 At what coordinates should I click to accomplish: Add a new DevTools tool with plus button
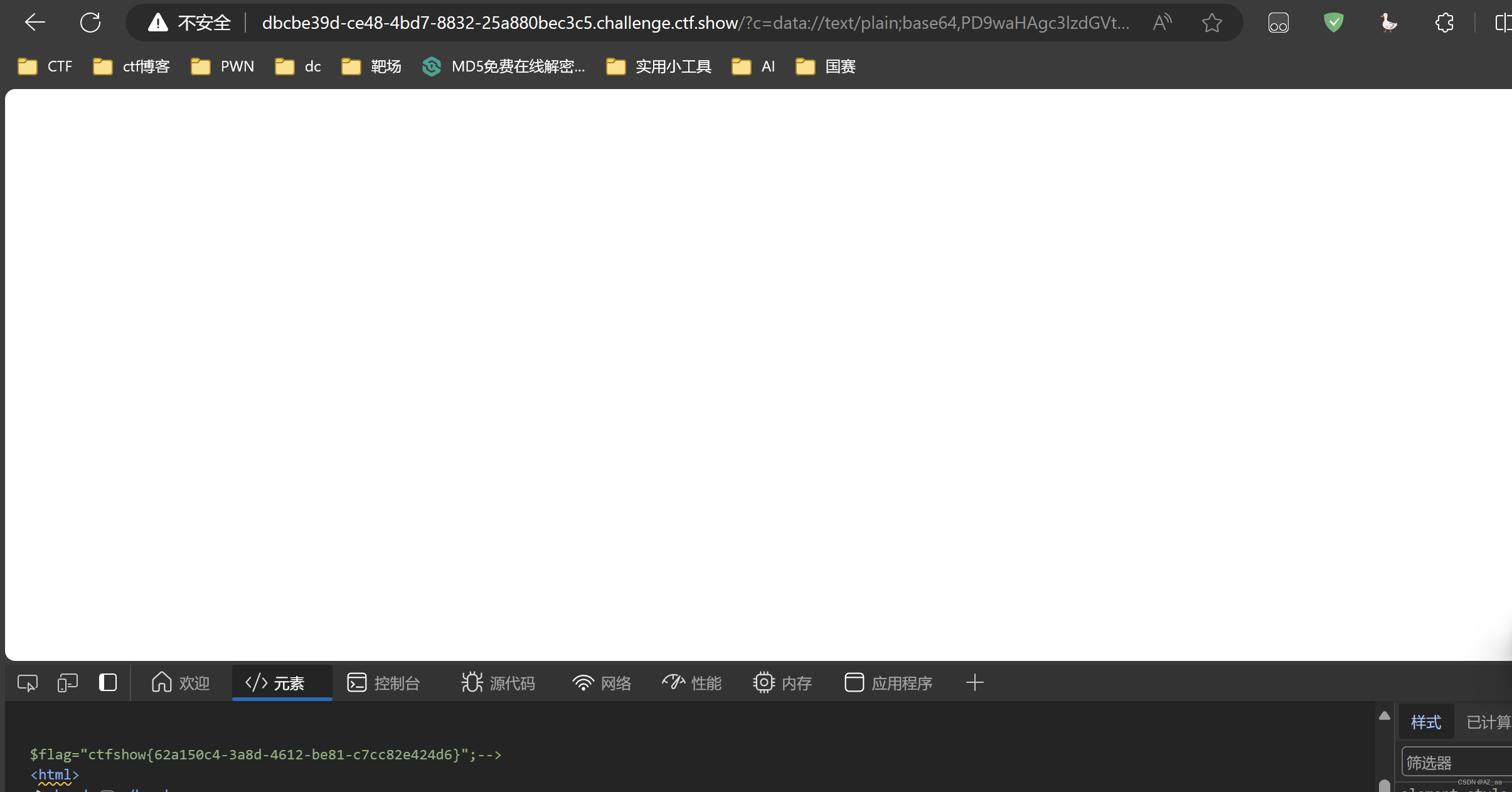pos(974,682)
